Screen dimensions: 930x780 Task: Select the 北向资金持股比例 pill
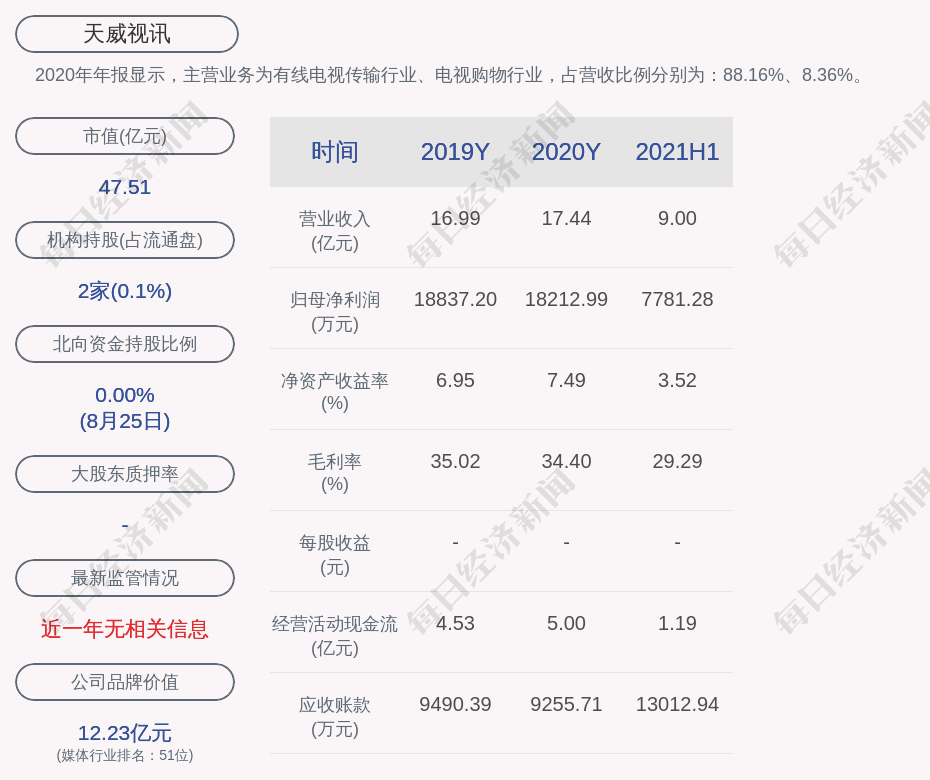(x=125, y=344)
